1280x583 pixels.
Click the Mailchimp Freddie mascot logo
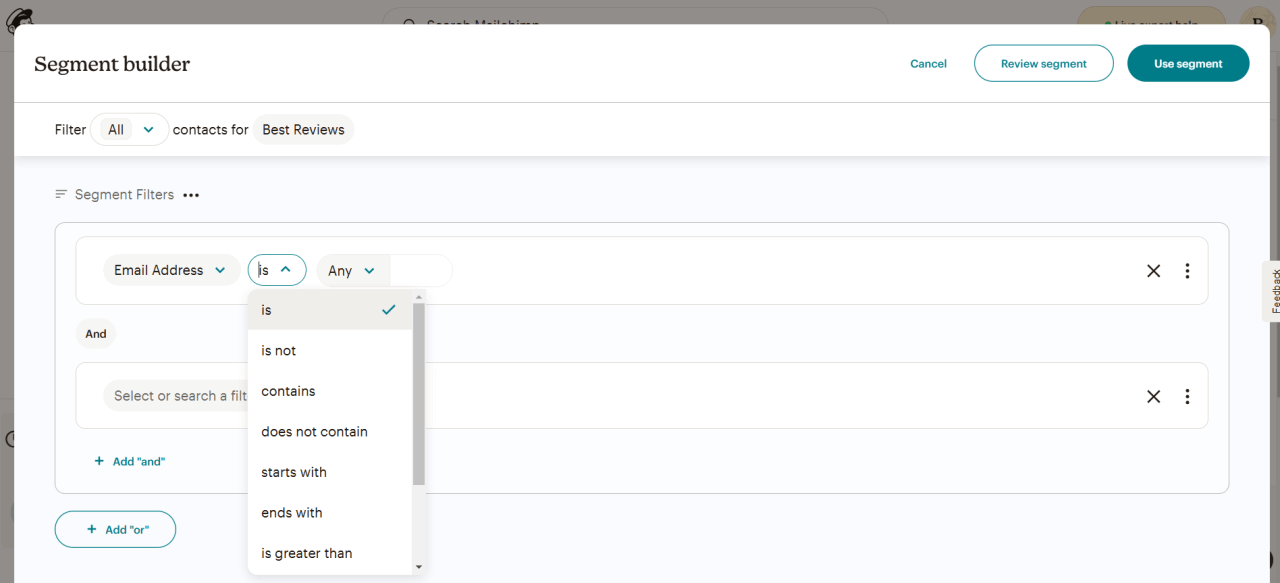coord(19,20)
